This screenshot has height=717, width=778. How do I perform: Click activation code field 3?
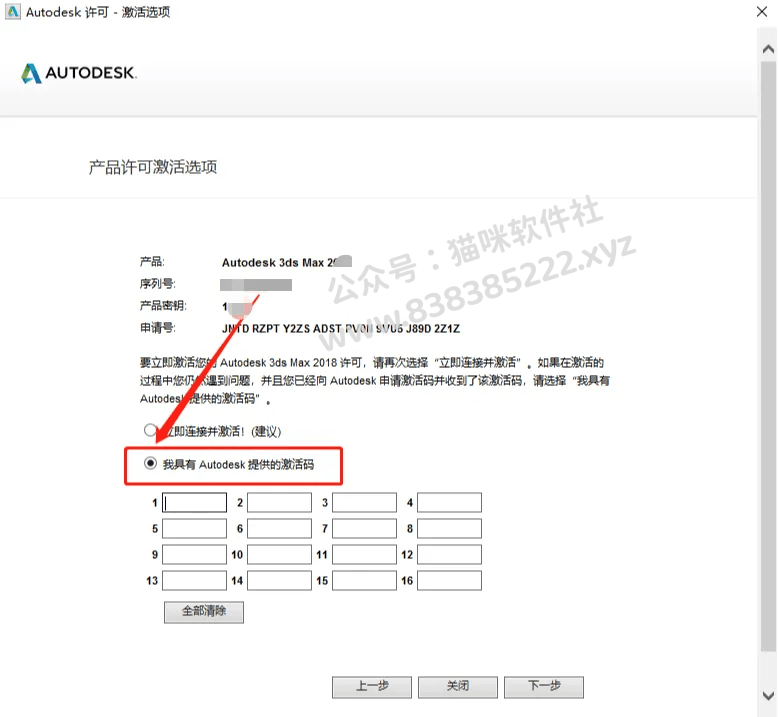pyautogui.click(x=364, y=502)
